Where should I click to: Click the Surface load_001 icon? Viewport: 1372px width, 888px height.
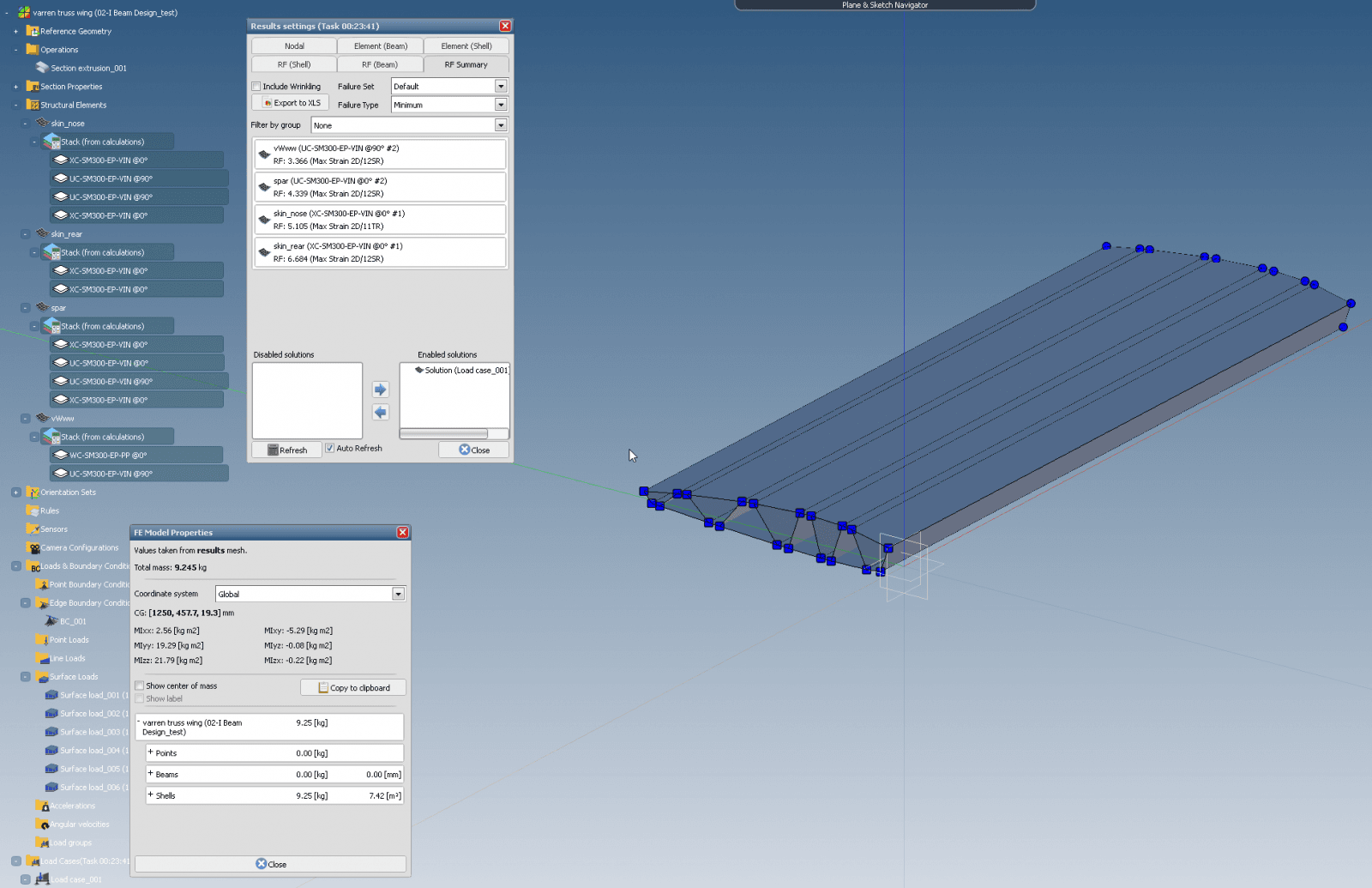51,695
